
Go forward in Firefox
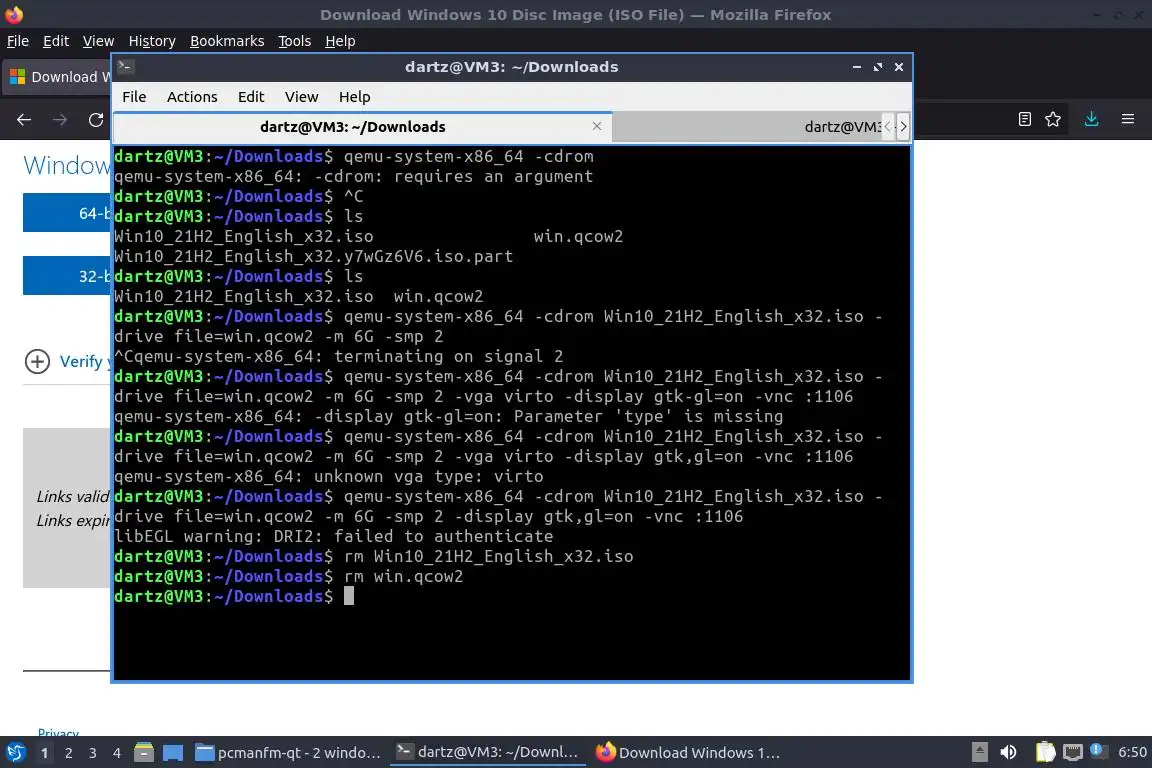tap(60, 119)
